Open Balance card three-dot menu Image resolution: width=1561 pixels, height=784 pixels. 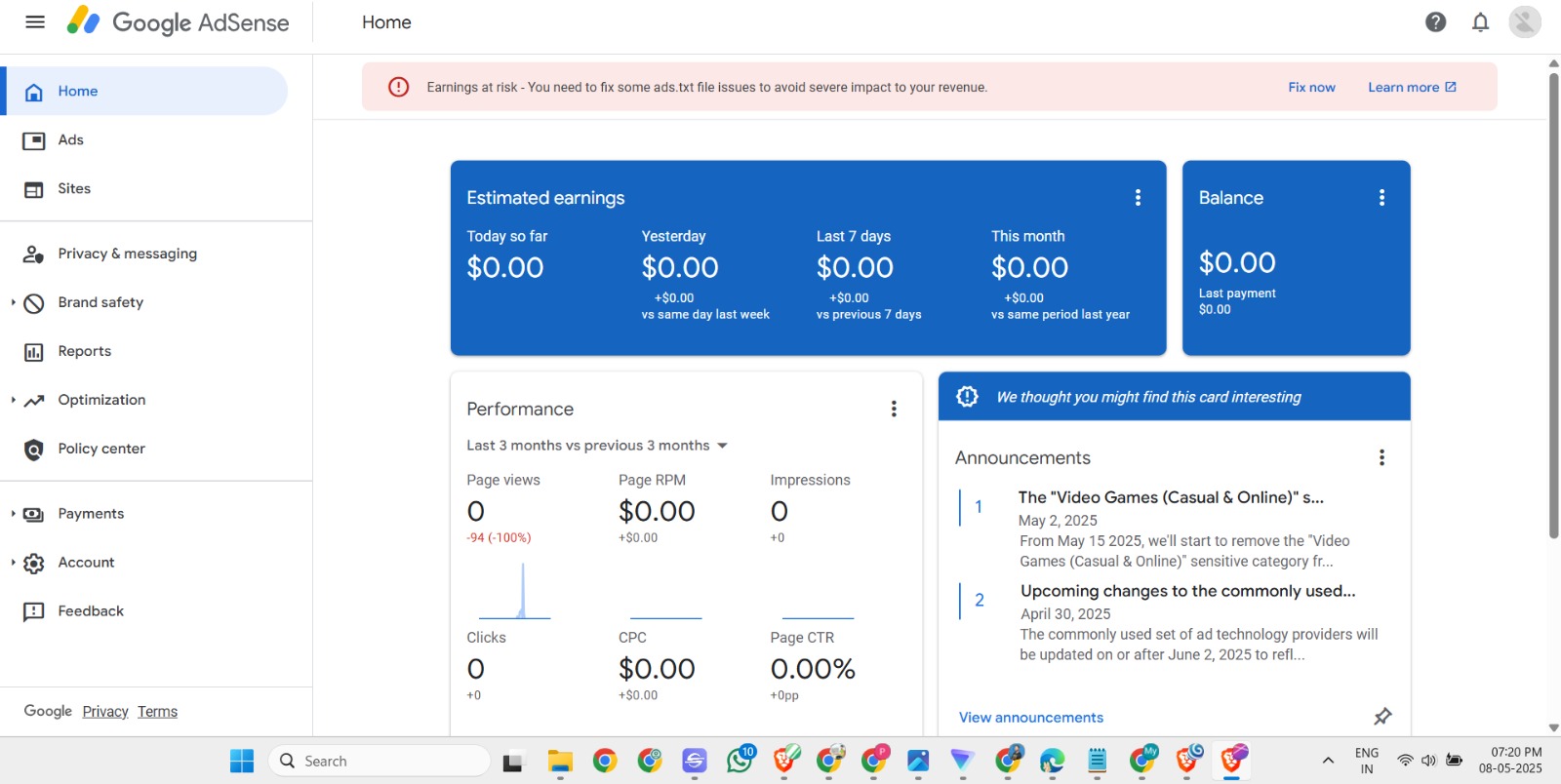point(1381,198)
